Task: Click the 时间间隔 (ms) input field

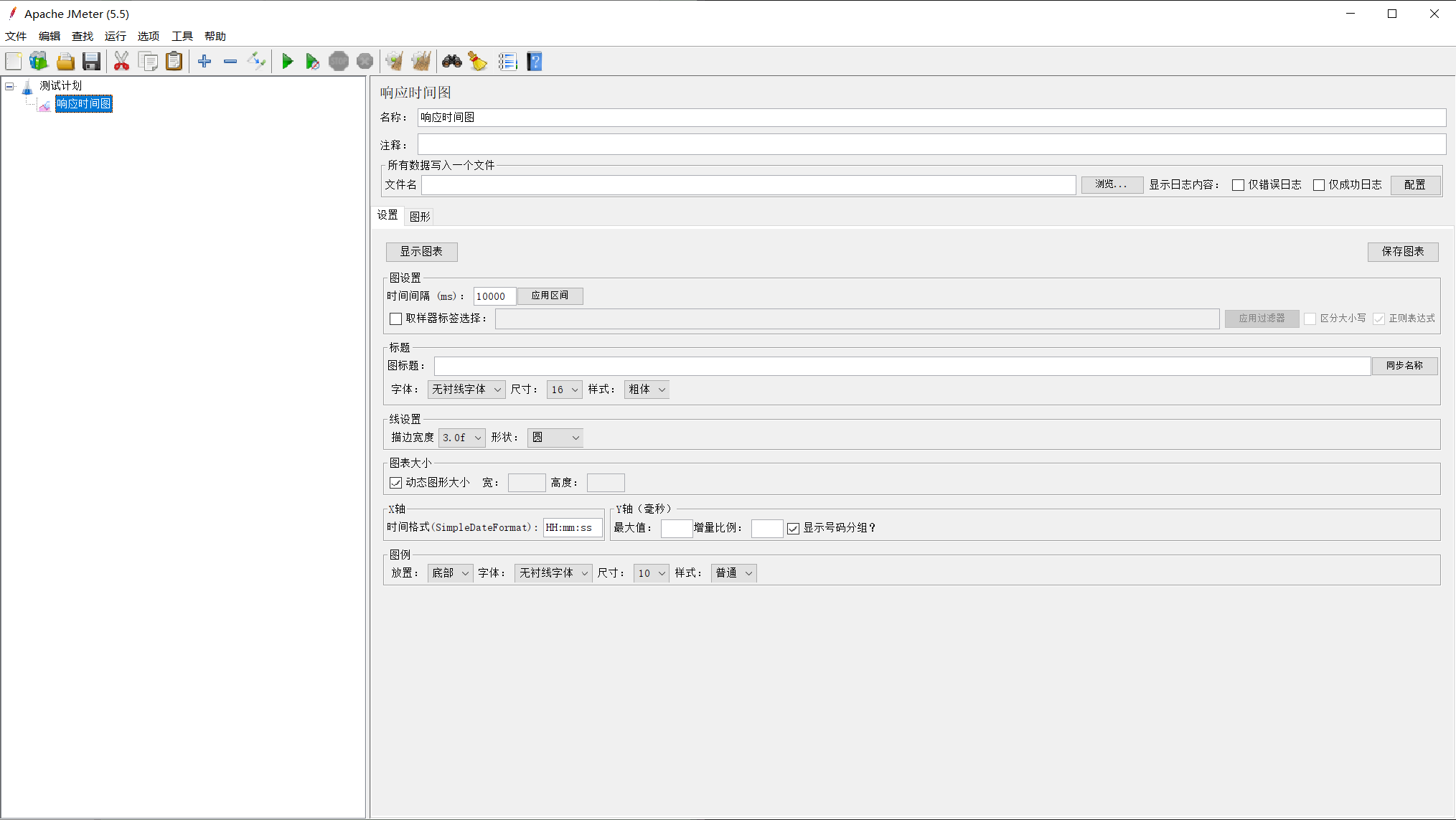Action: click(494, 296)
